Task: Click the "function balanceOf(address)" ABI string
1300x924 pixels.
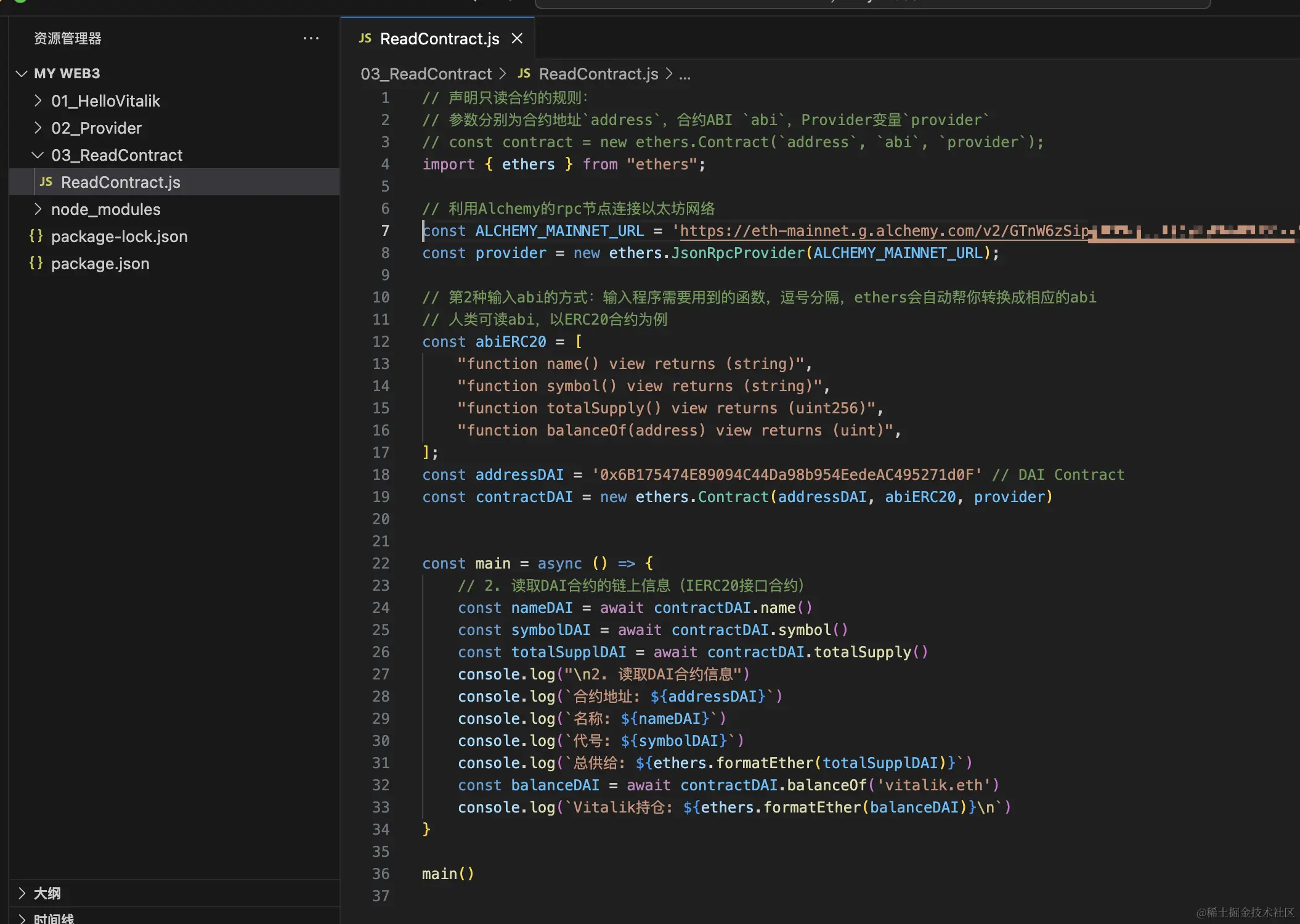Action: point(675,431)
